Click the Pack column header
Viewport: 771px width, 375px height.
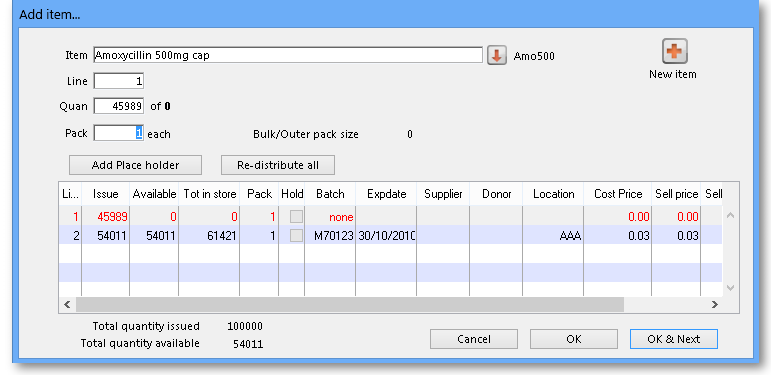coord(259,194)
